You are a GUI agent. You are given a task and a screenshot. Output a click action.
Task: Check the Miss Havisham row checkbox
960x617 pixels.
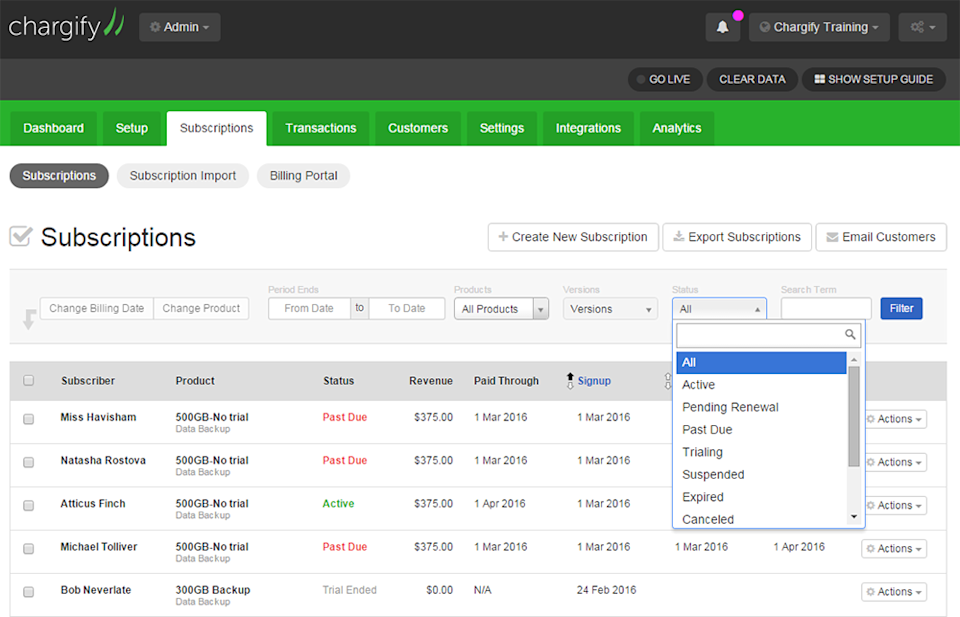click(29, 419)
